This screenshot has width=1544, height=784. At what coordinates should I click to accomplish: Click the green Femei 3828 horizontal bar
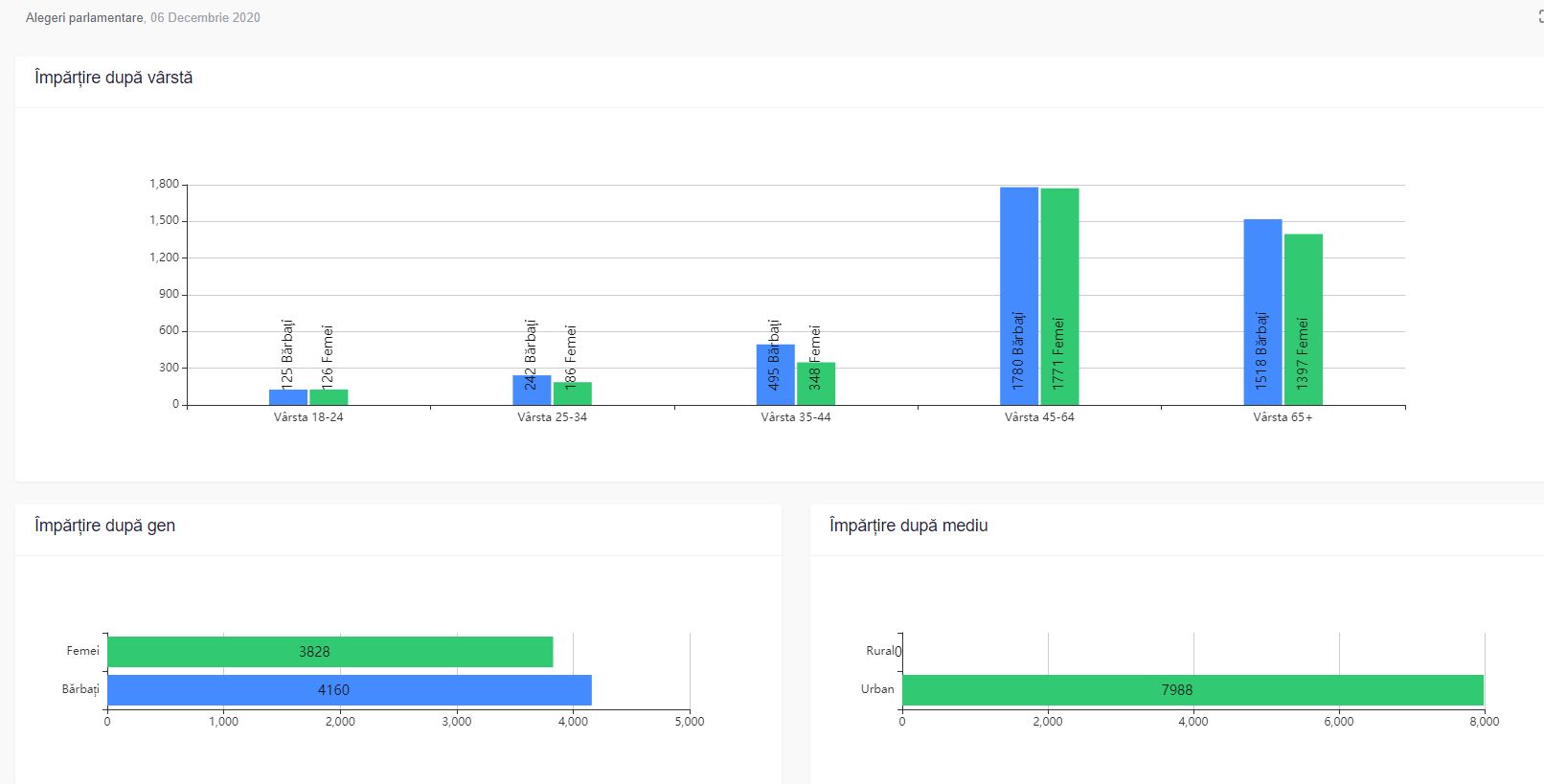329,652
